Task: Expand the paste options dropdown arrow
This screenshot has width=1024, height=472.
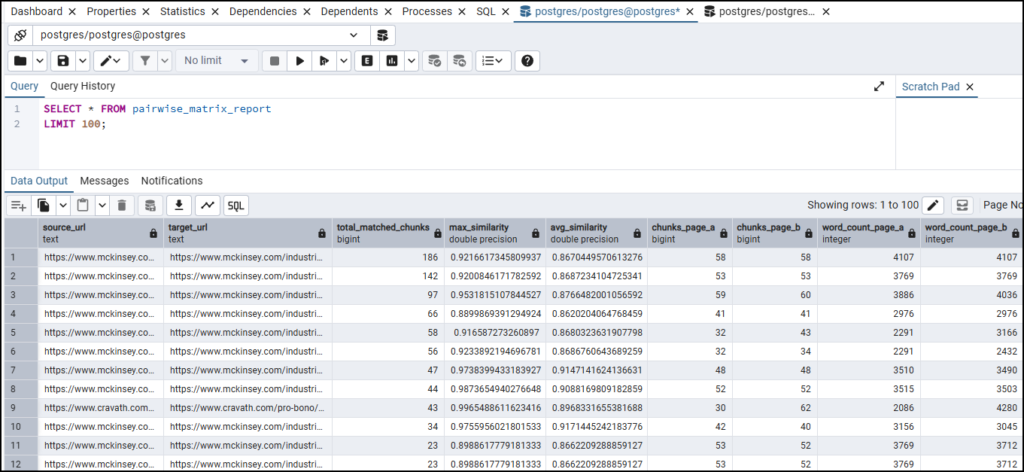Action: [x=103, y=206]
